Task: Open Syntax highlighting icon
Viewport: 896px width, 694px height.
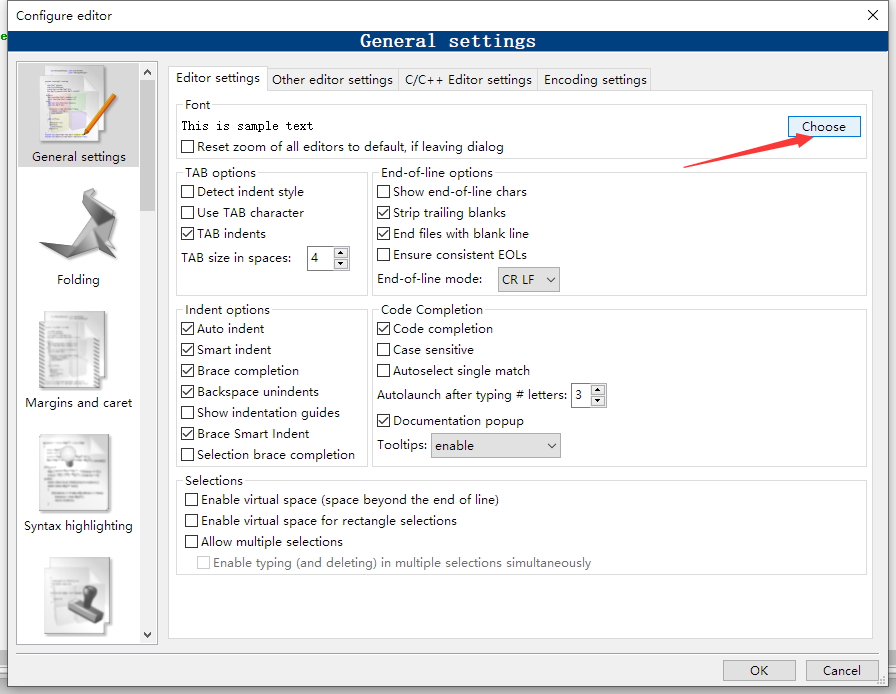Action: 74,473
